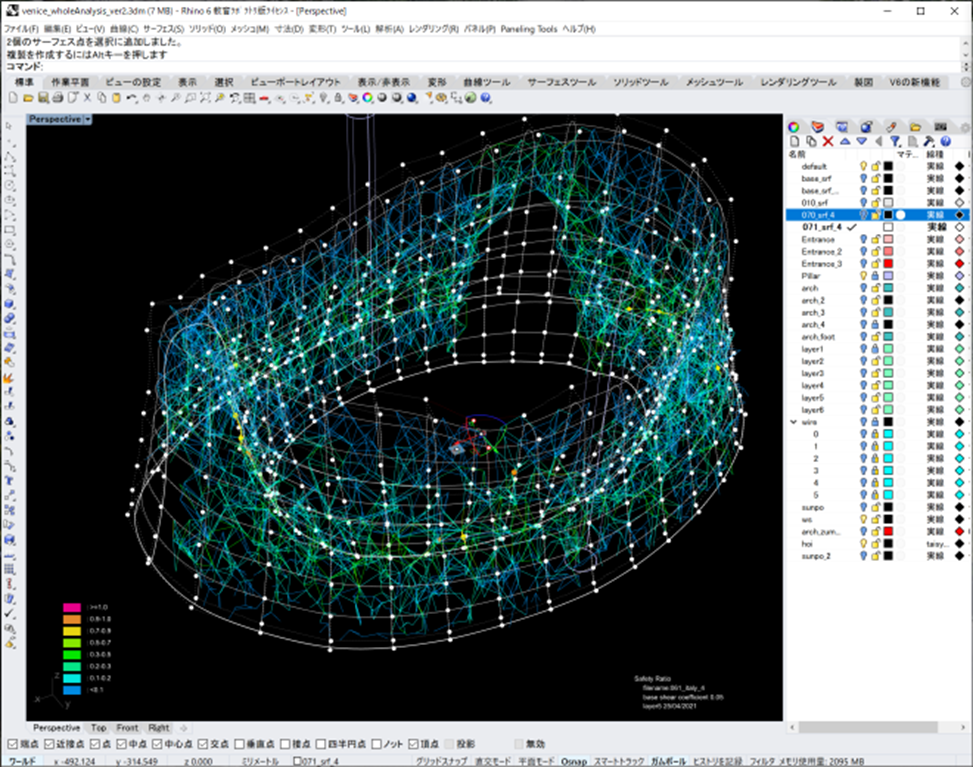
Task: Click the layer Filter funnel icon
Action: click(x=895, y=141)
